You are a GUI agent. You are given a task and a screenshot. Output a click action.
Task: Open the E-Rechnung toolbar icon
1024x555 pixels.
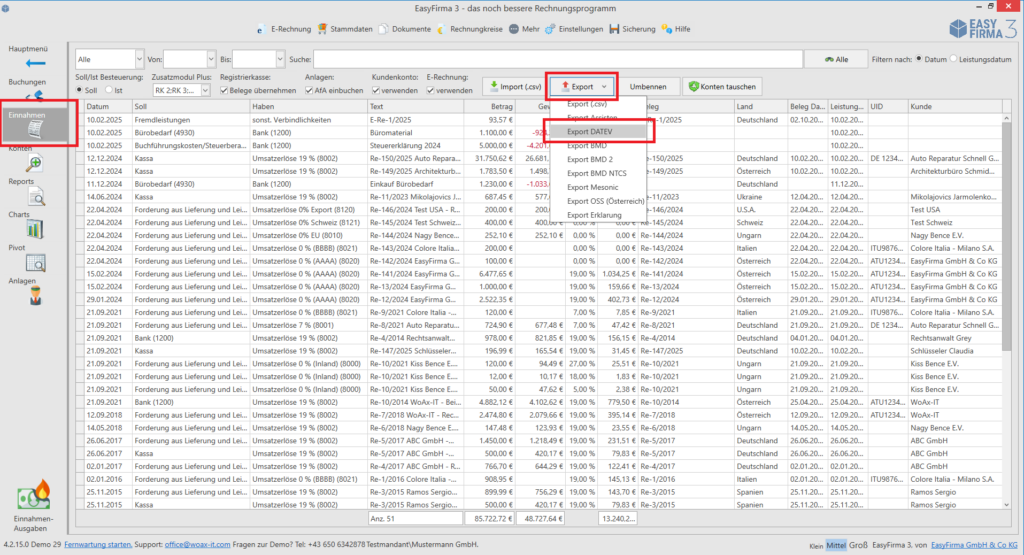(x=261, y=29)
